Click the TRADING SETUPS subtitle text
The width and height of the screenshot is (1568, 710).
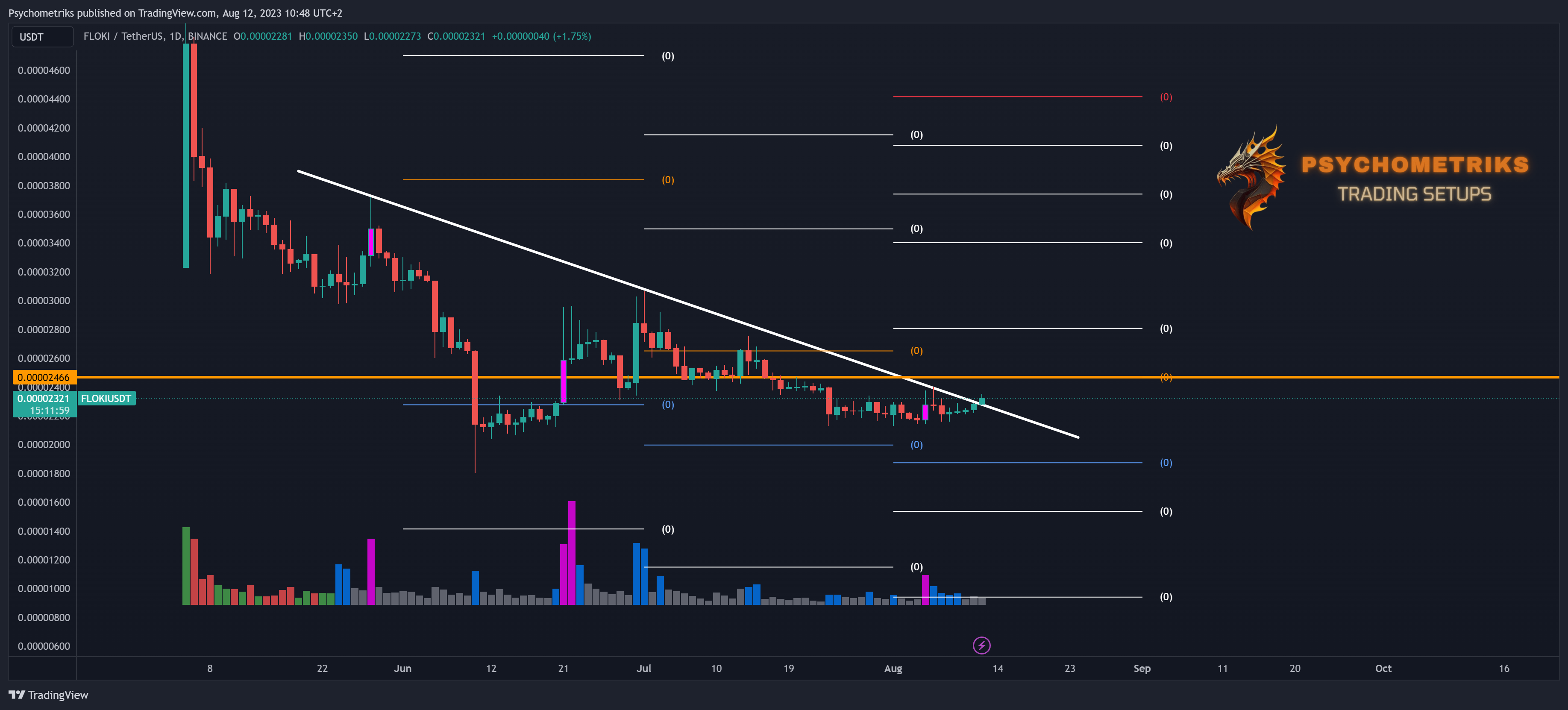click(1414, 194)
